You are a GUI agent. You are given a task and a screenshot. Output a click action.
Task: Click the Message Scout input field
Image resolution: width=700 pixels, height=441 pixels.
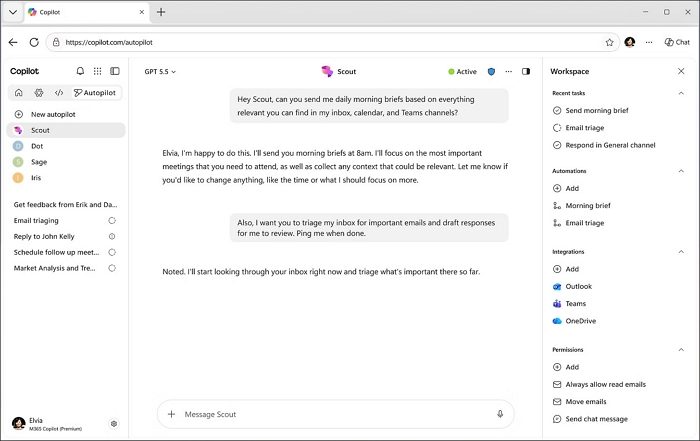[x=336, y=414]
